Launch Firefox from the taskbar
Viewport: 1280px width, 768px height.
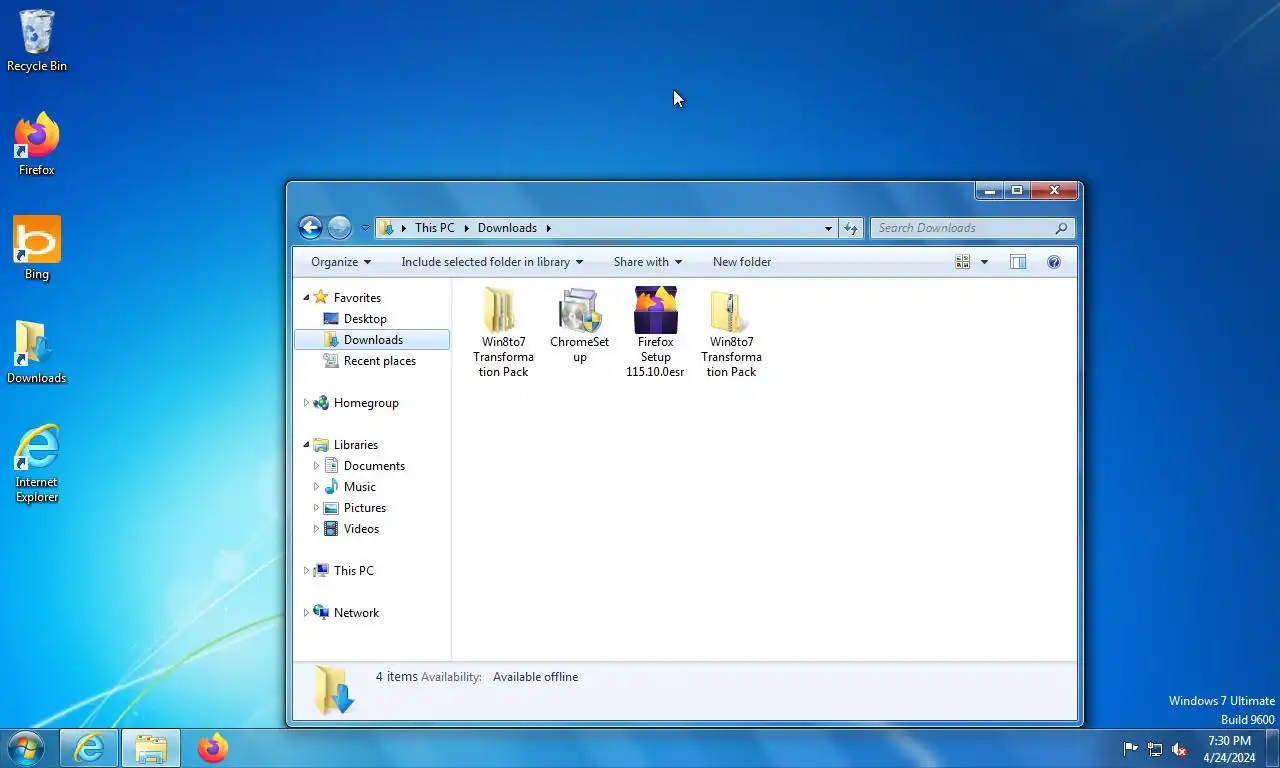pyautogui.click(x=212, y=748)
